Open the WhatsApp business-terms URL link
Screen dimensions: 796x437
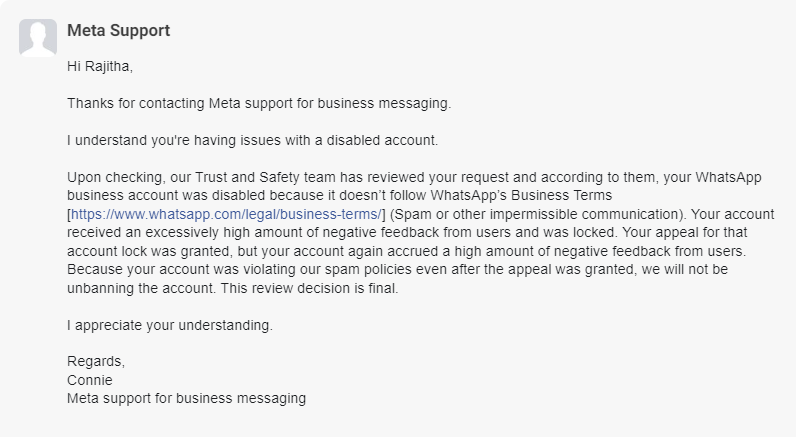point(226,215)
